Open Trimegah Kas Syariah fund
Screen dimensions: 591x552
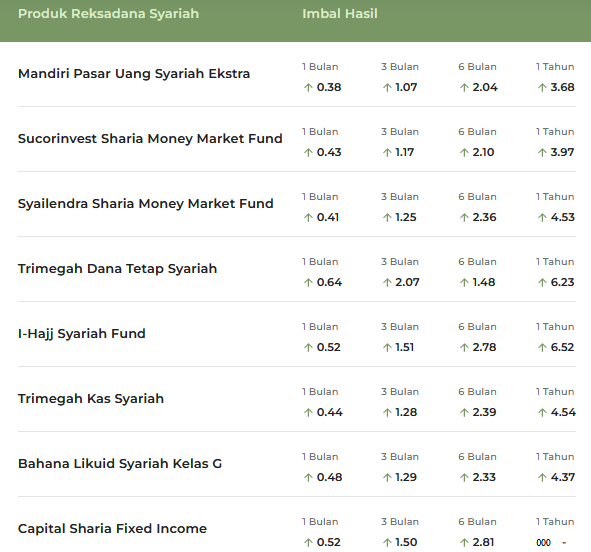[91, 399]
